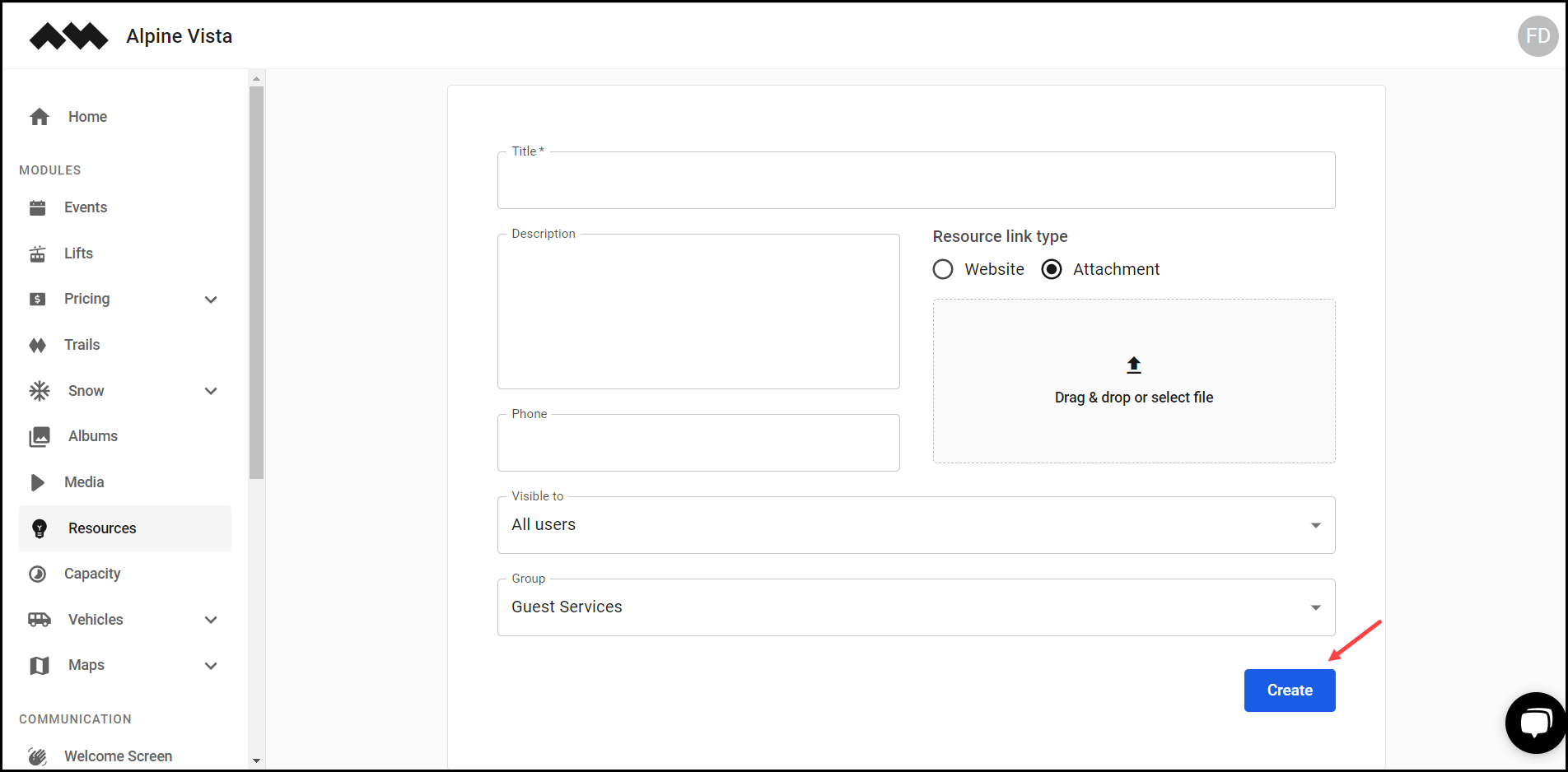
Task: Click the Resources lightbulb icon
Action: [40, 528]
